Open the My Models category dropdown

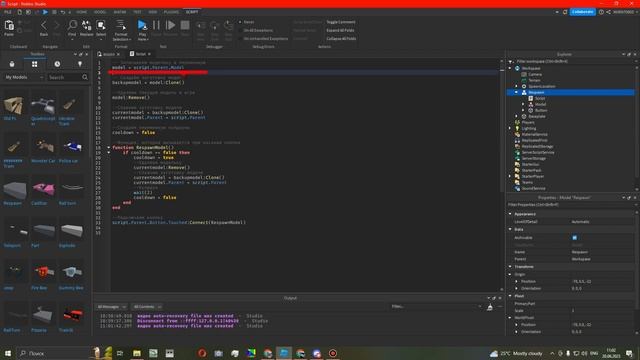pyautogui.click(x=24, y=77)
